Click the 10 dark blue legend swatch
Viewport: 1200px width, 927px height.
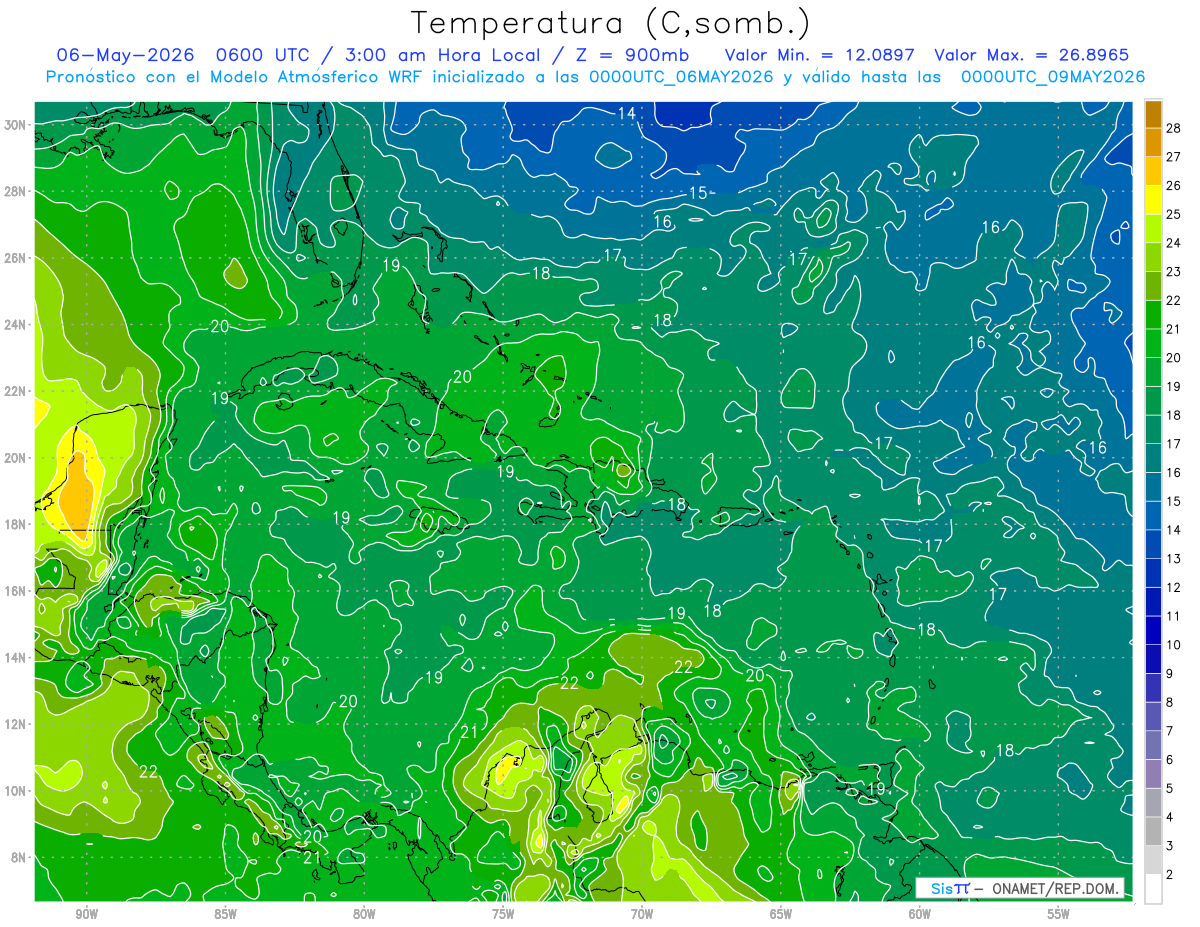1153,631
